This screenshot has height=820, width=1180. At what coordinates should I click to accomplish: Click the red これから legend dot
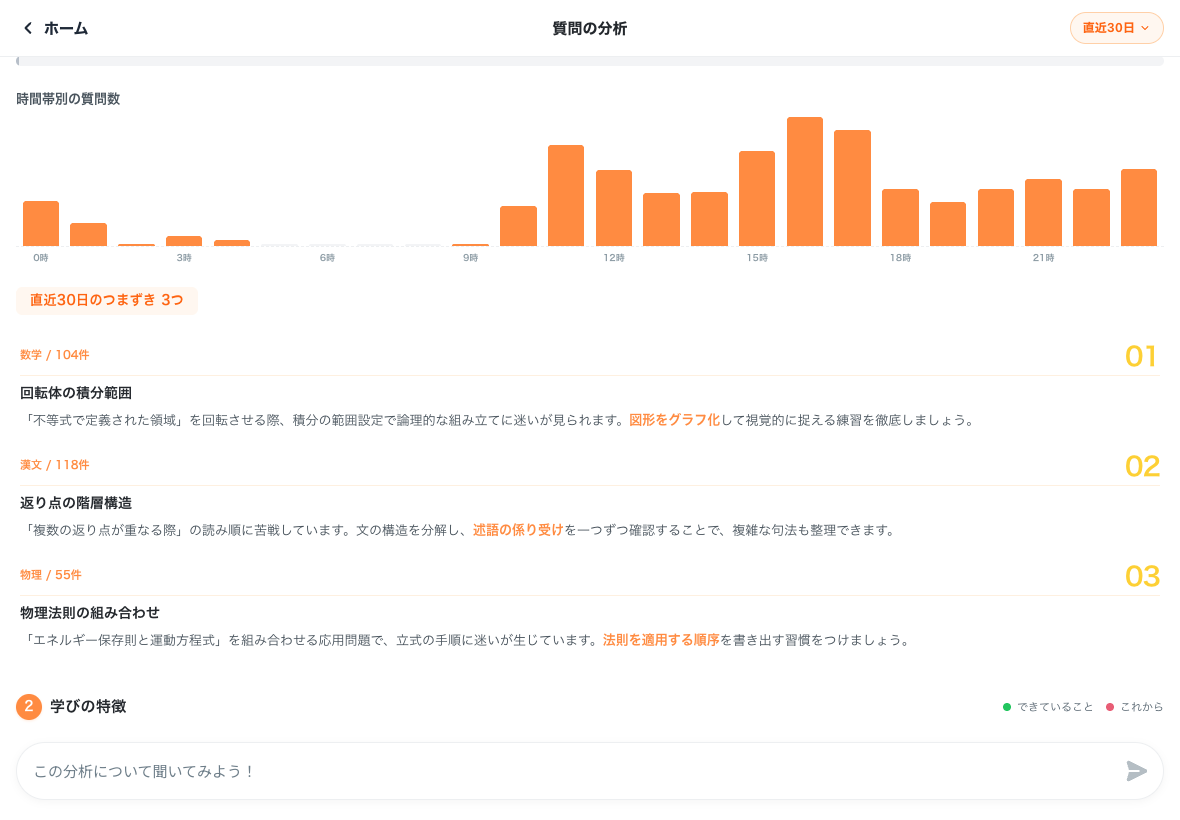coord(1109,706)
